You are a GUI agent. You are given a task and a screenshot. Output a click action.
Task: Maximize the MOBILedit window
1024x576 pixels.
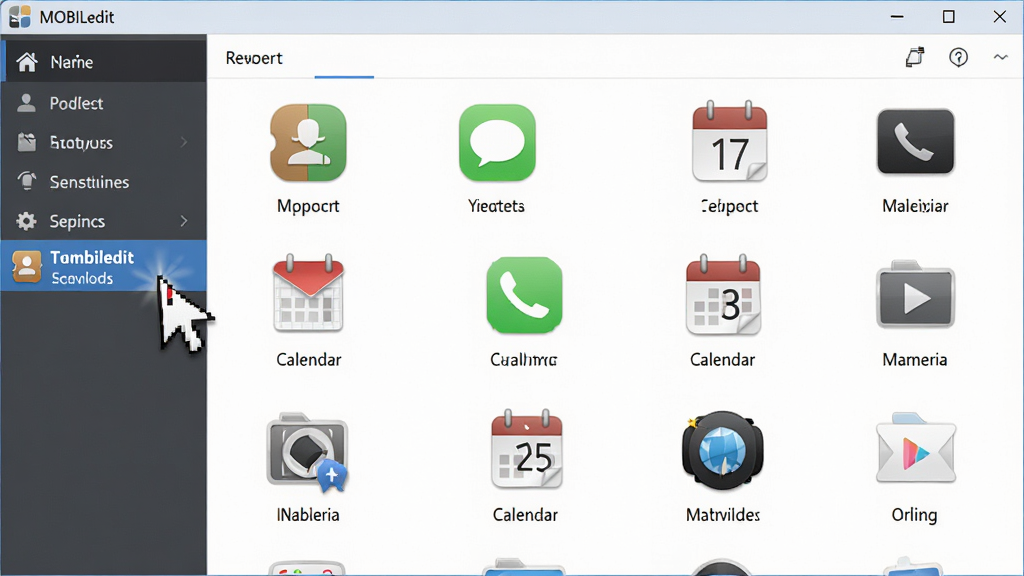click(948, 17)
